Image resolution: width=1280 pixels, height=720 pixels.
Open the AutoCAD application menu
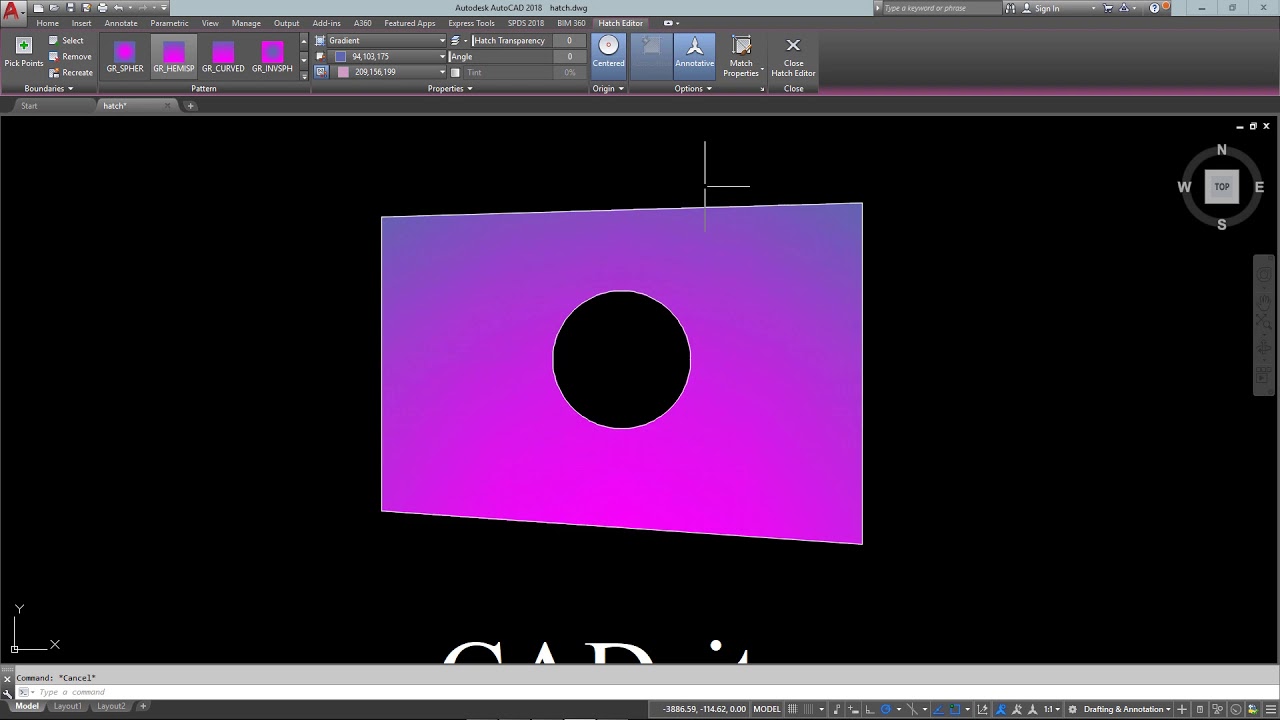point(13,12)
